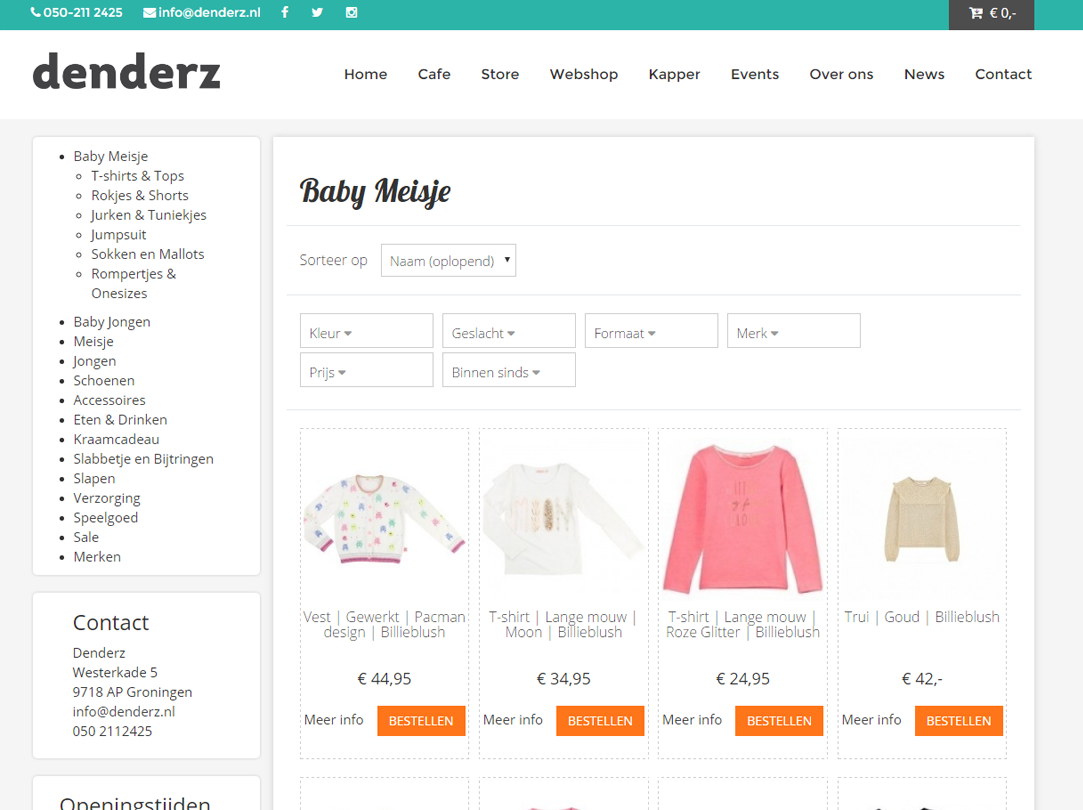Select Baby Meisje category in sidebar
The image size is (1083, 810).
tap(111, 157)
